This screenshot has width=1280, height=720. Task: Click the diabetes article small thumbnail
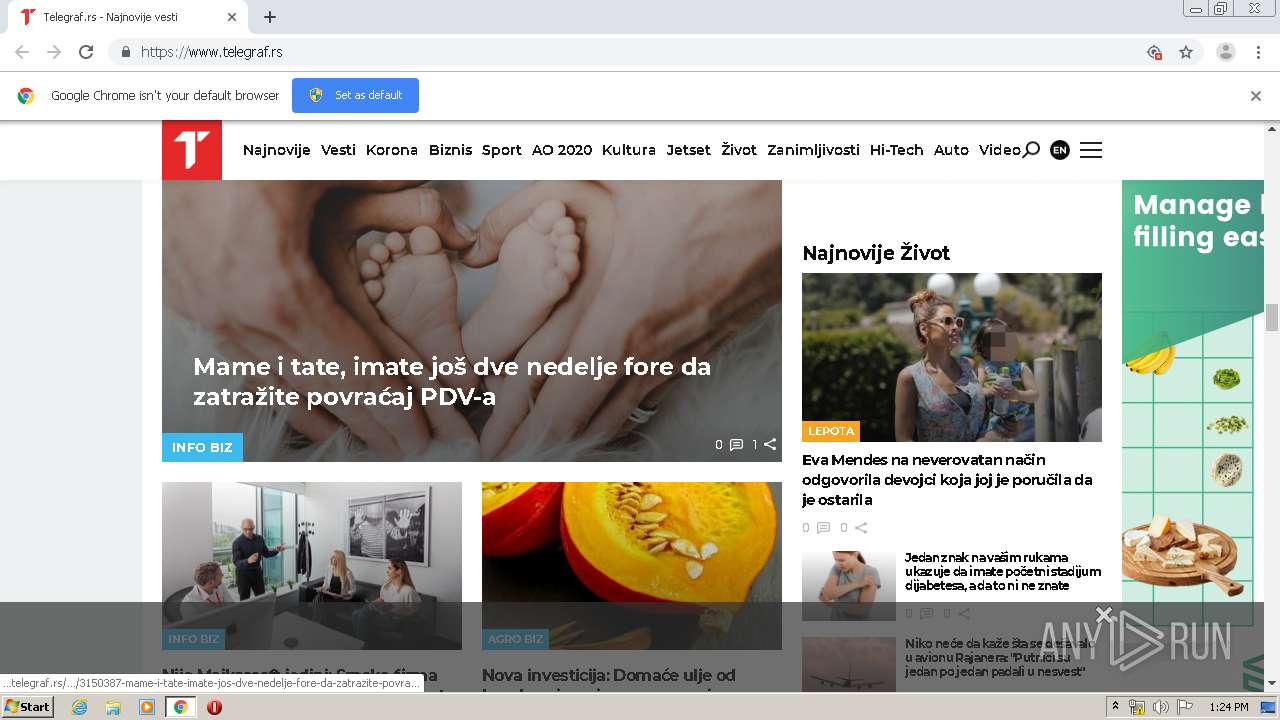pyautogui.click(x=849, y=586)
